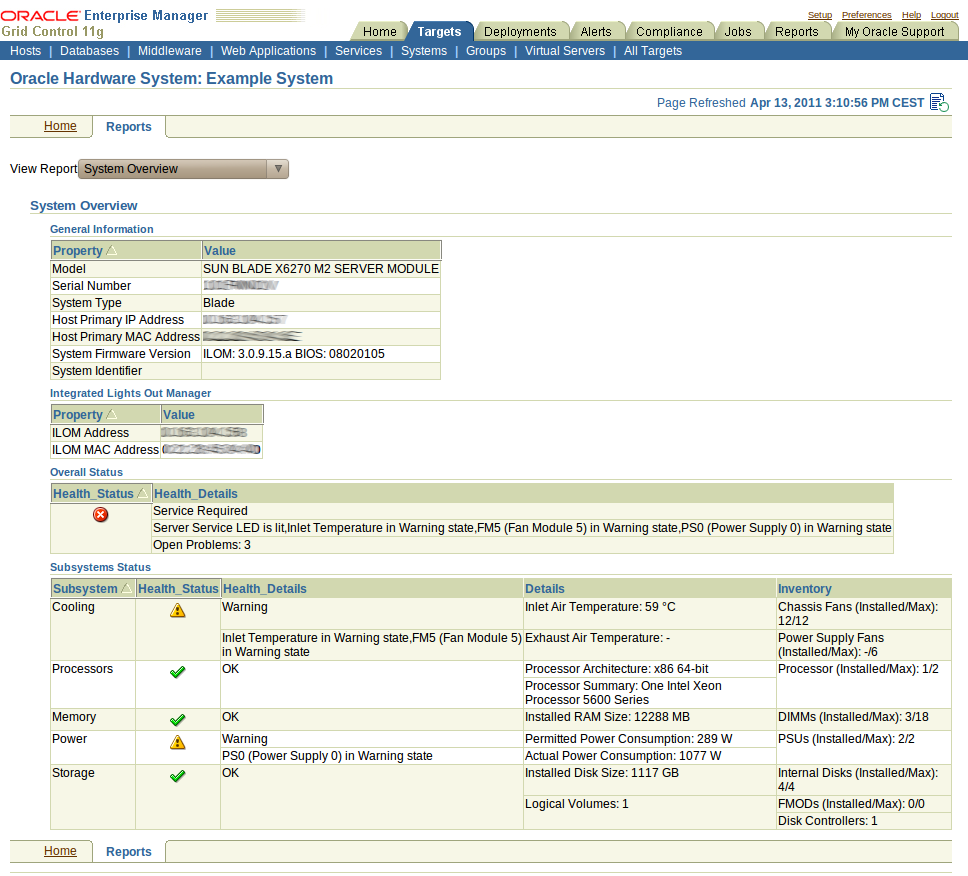968x876 pixels.
Task: Click the red Service Required status icon
Action: [x=101, y=514]
